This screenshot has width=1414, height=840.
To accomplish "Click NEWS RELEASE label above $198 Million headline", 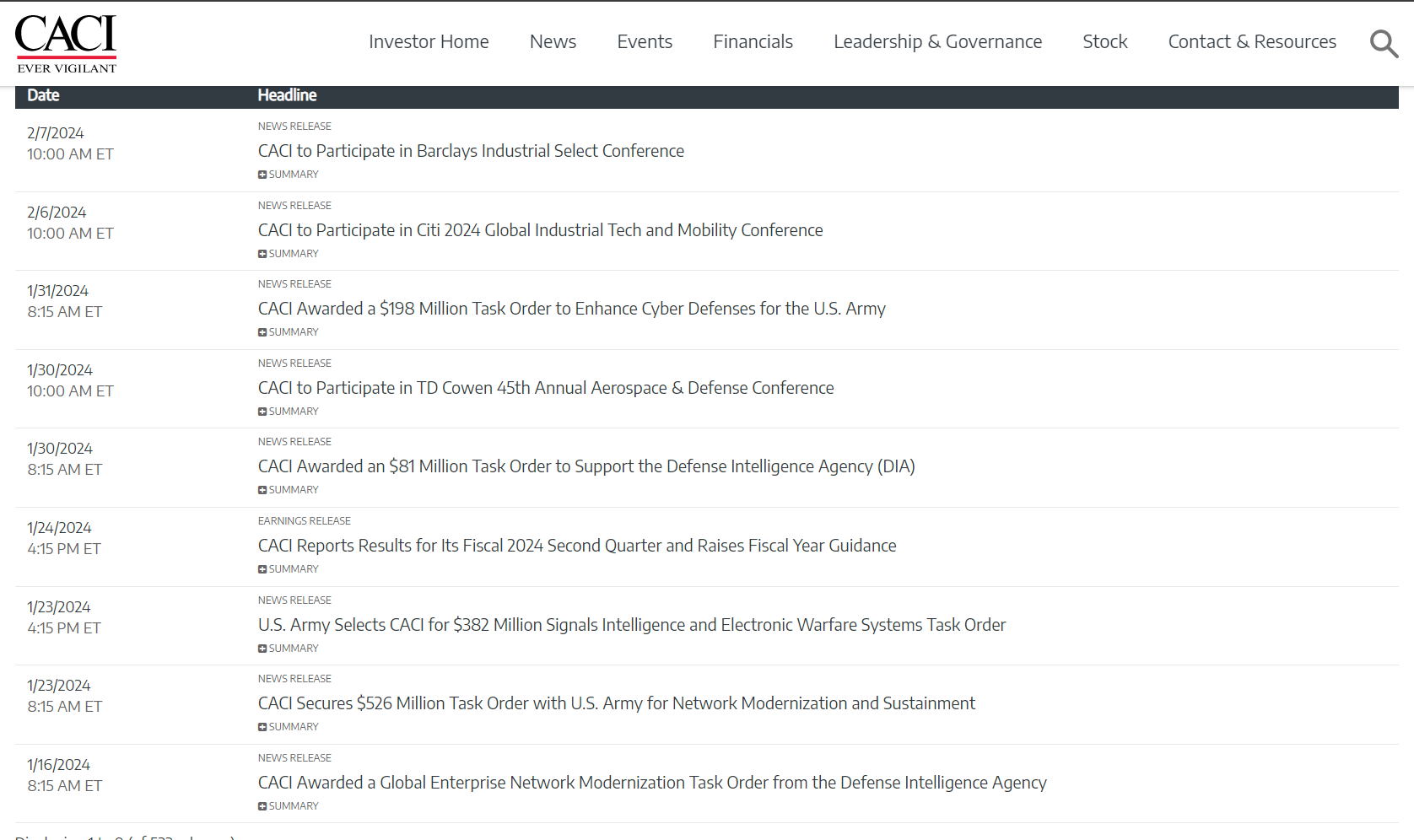I will coord(294,284).
